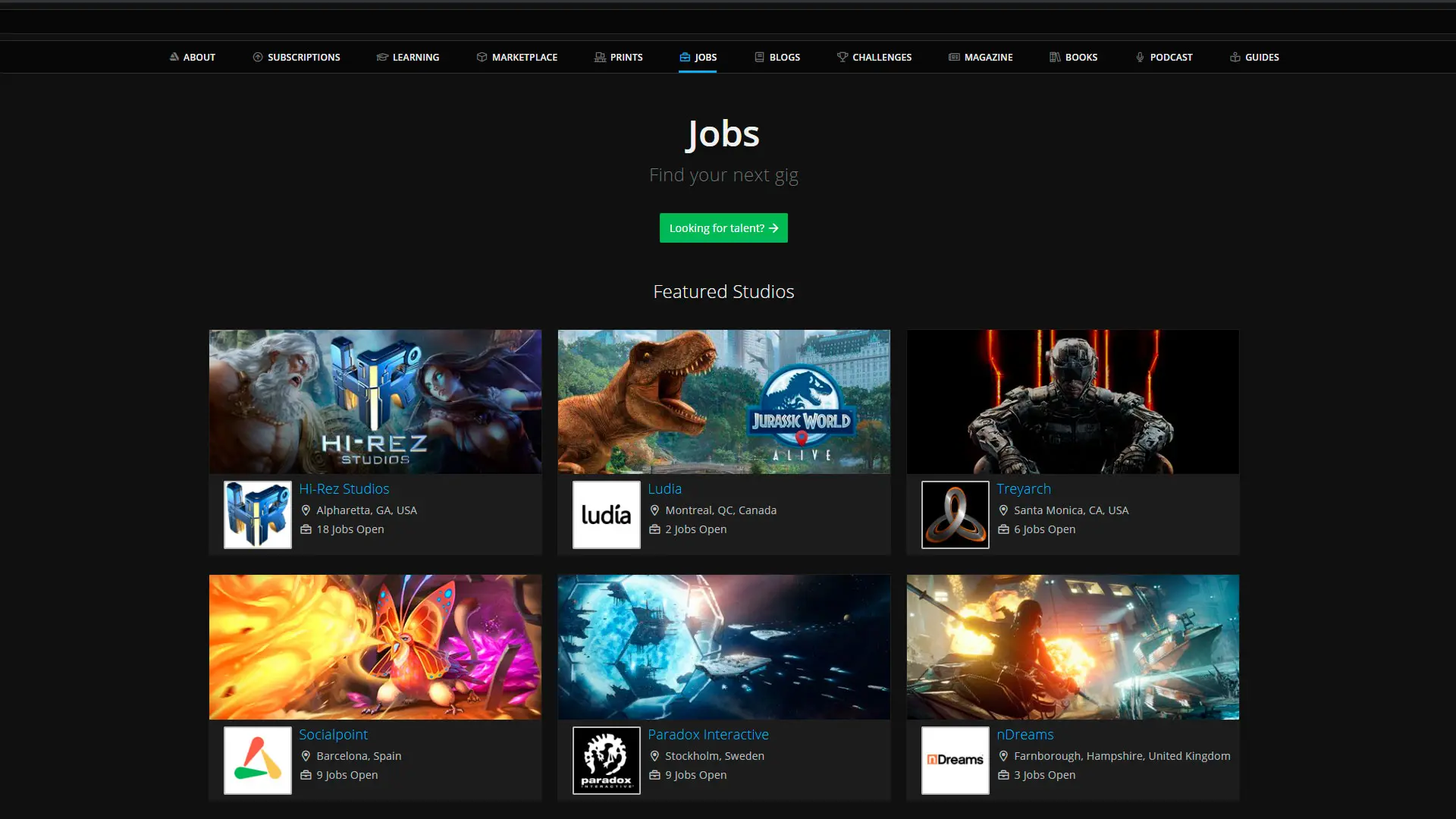Click the Marketplace box icon
Viewport: 1456px width, 819px height.
click(x=482, y=57)
